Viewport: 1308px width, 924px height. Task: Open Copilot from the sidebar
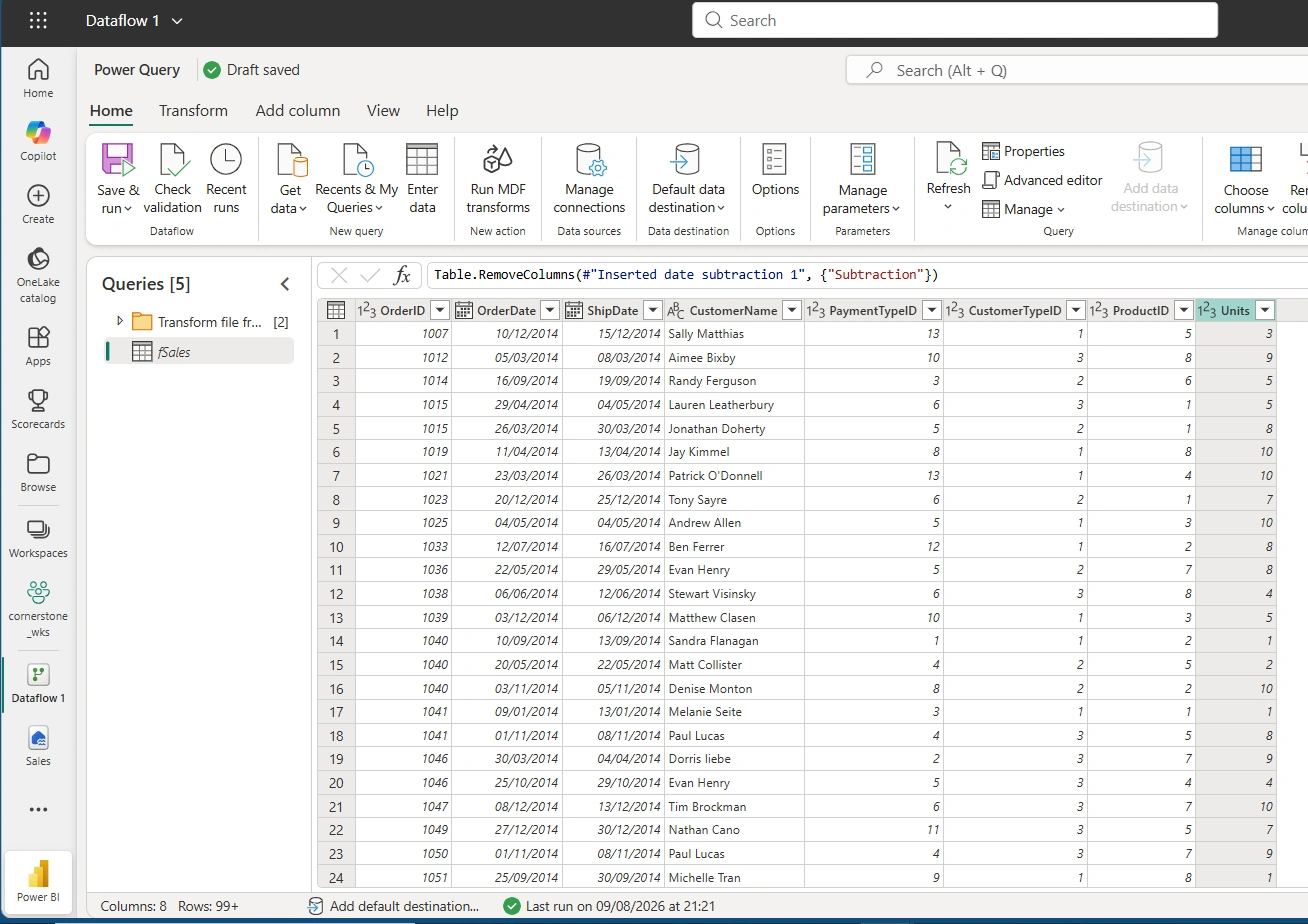(38, 141)
